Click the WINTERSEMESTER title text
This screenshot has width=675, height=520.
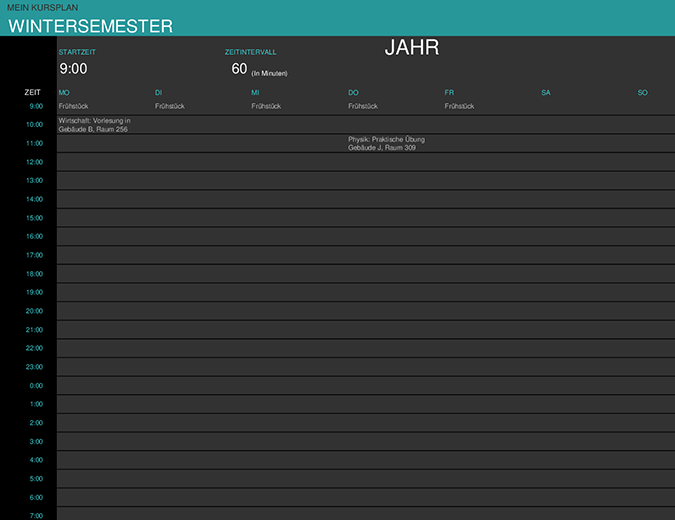pyautogui.click(x=90, y=27)
